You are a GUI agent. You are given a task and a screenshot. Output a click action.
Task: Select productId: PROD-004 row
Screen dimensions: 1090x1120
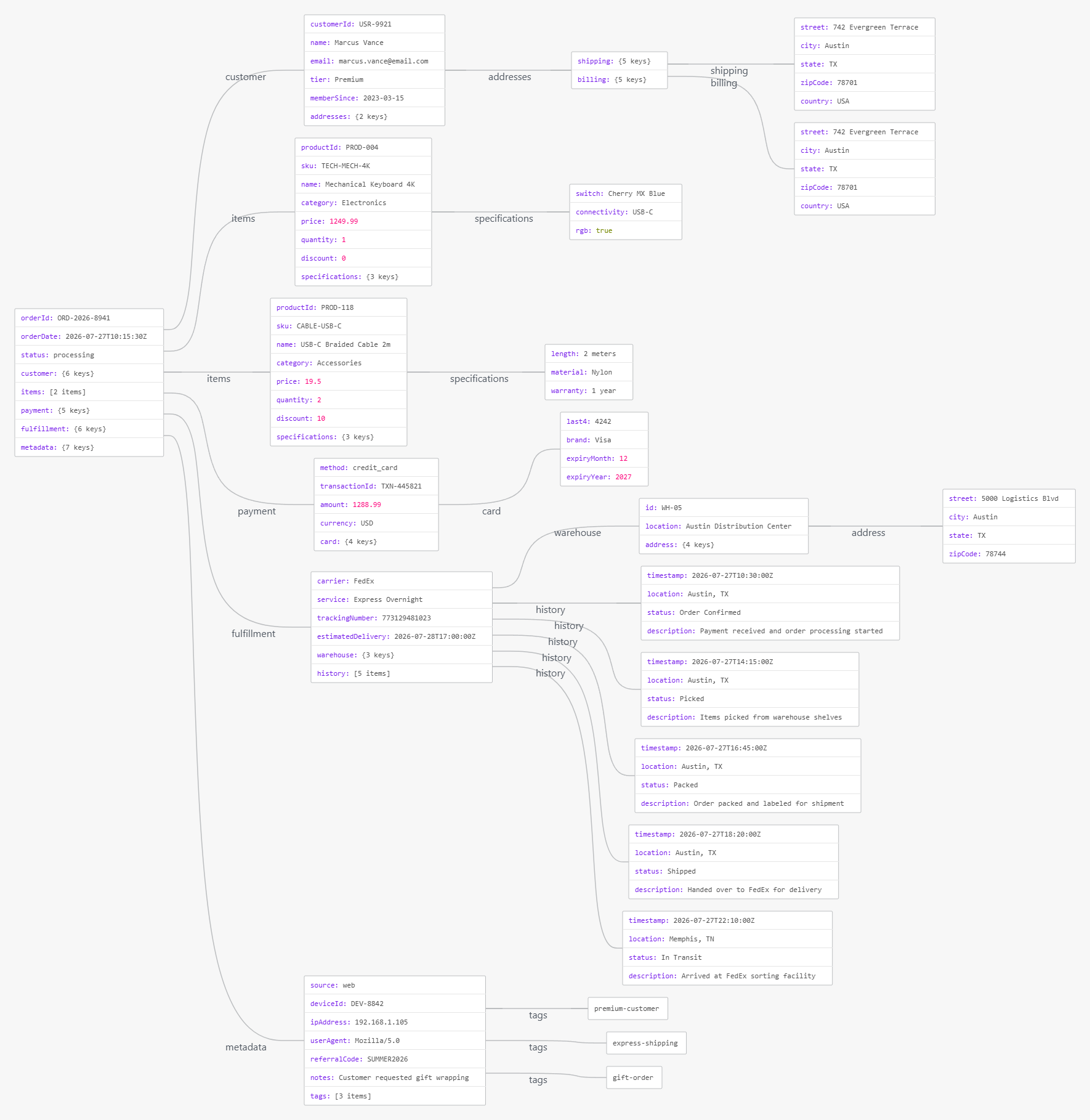(x=363, y=147)
